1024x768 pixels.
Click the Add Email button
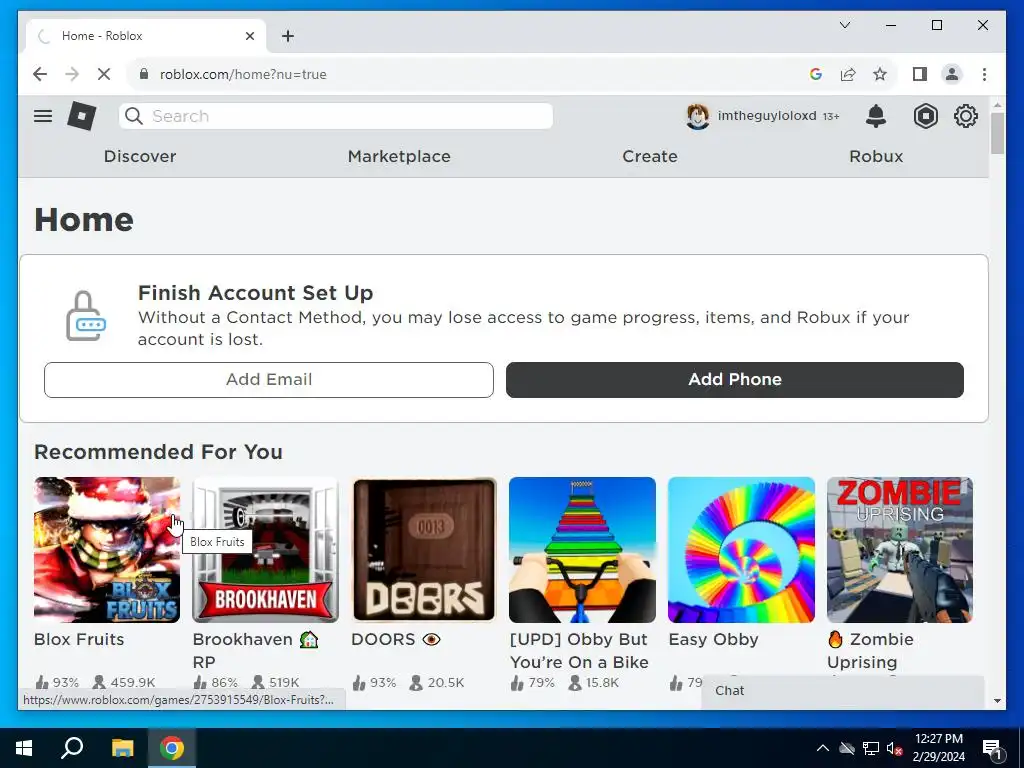(268, 379)
